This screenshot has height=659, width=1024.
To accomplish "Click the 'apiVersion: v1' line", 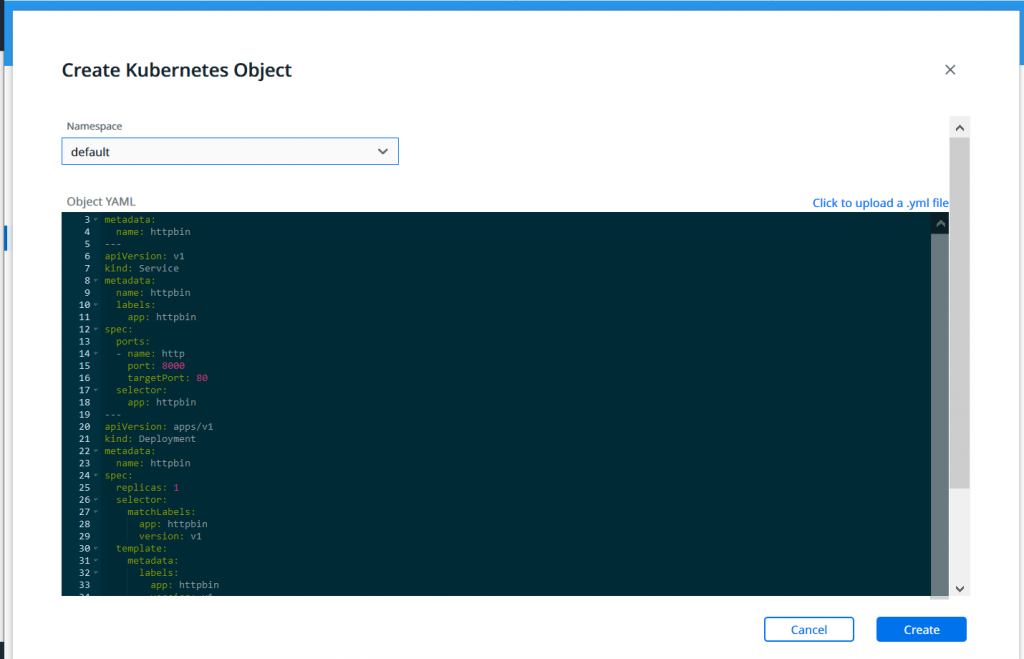I will 144,256.
